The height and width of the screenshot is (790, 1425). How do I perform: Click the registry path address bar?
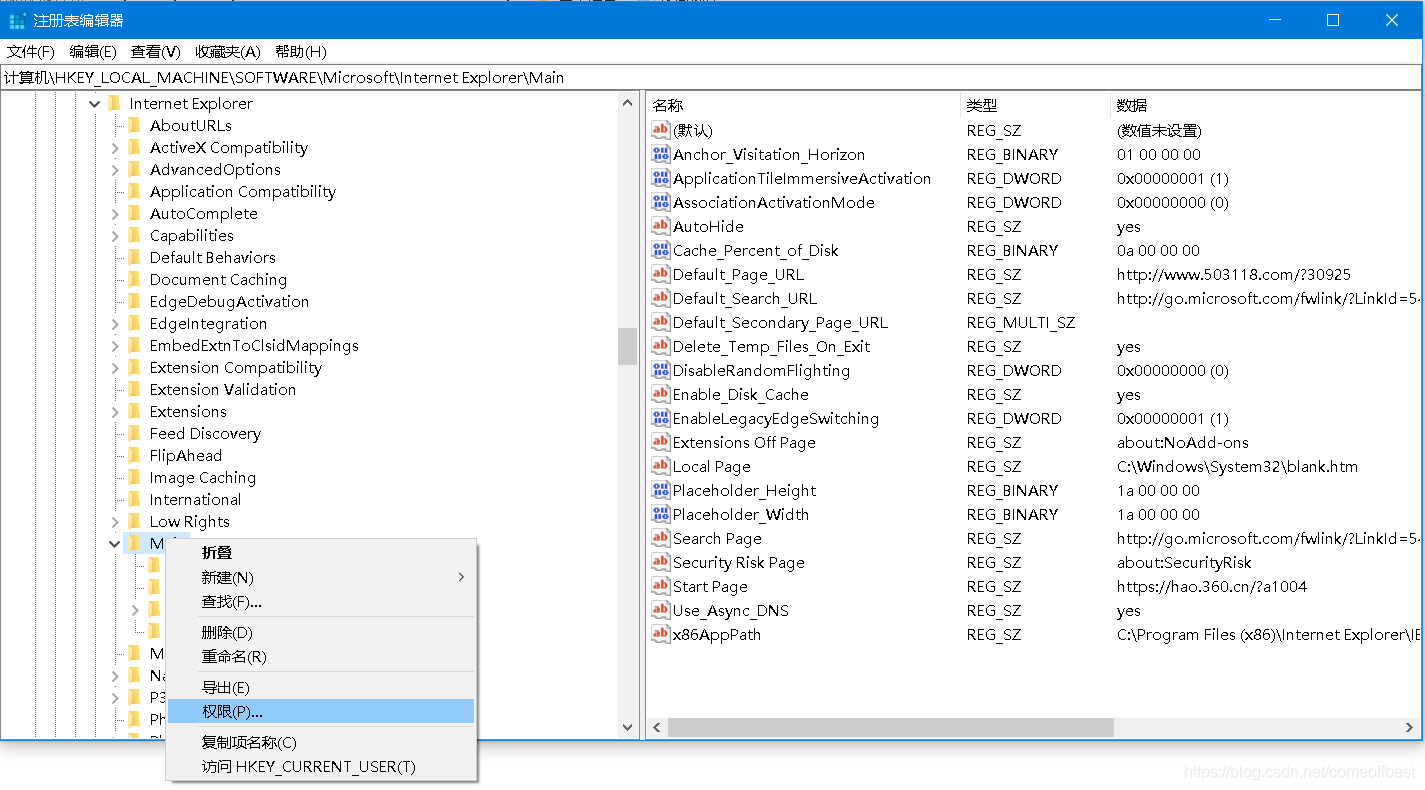tap(712, 78)
